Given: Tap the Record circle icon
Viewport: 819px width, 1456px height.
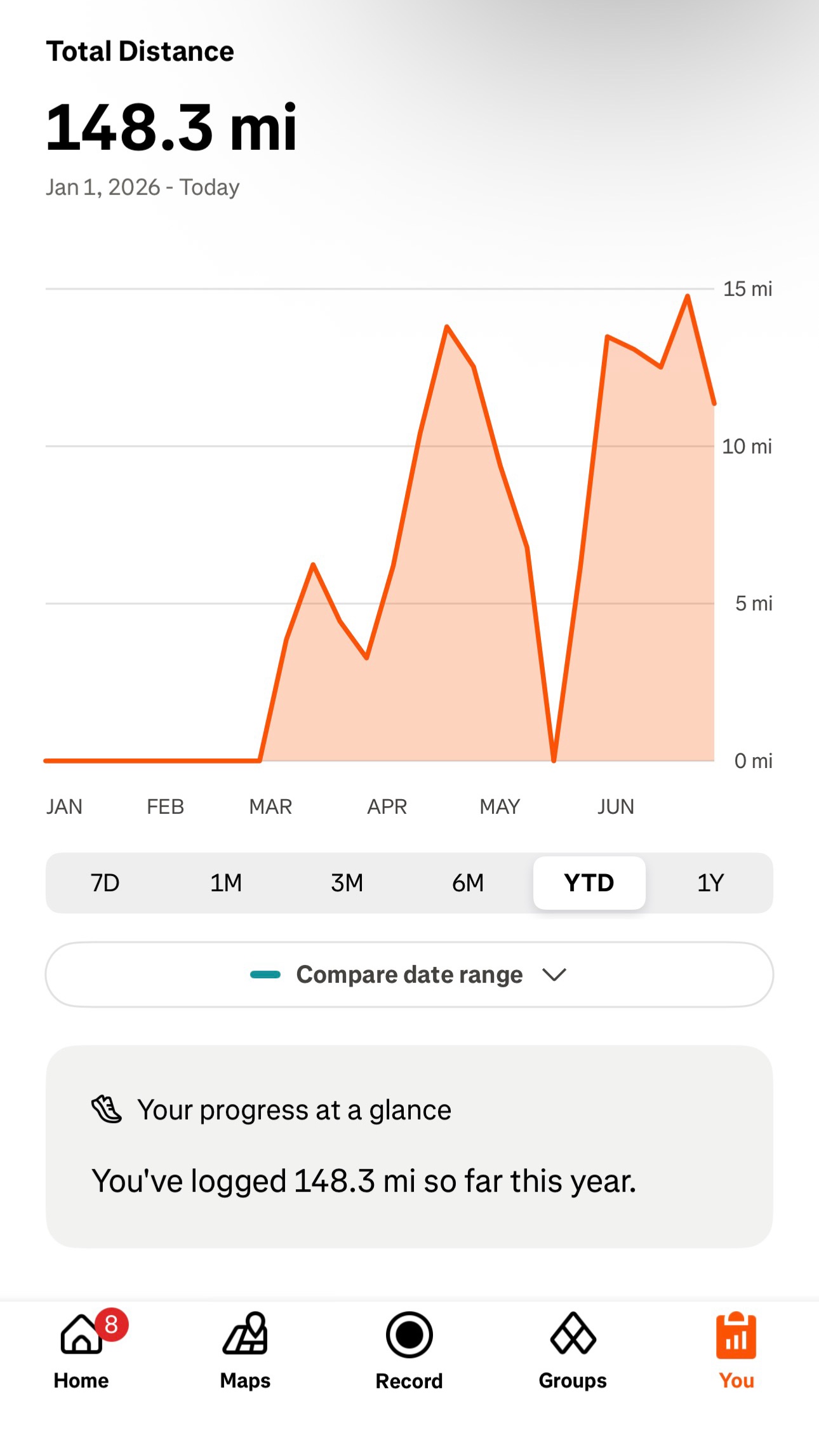Looking at the screenshot, I should pos(409,1335).
